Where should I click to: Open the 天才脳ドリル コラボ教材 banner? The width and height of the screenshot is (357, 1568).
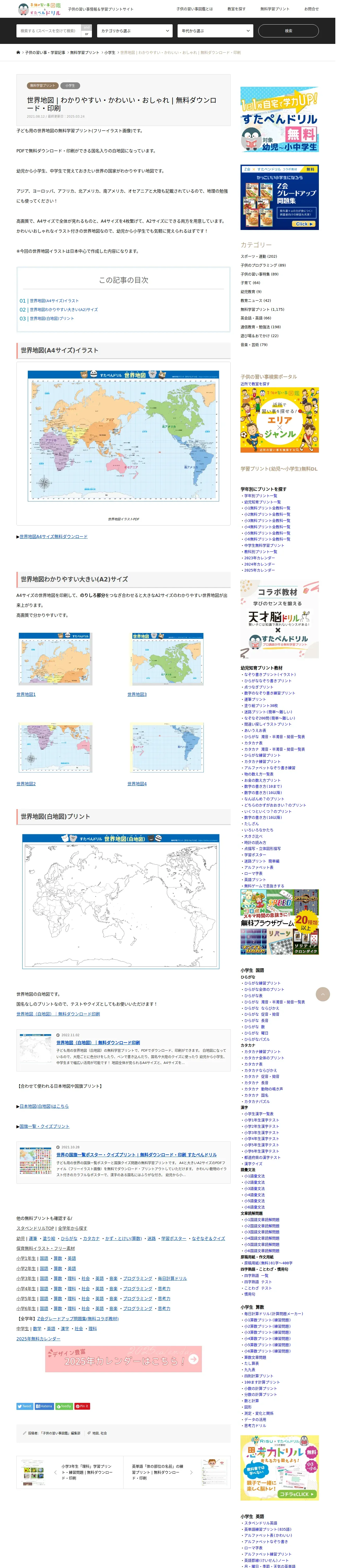(279, 619)
